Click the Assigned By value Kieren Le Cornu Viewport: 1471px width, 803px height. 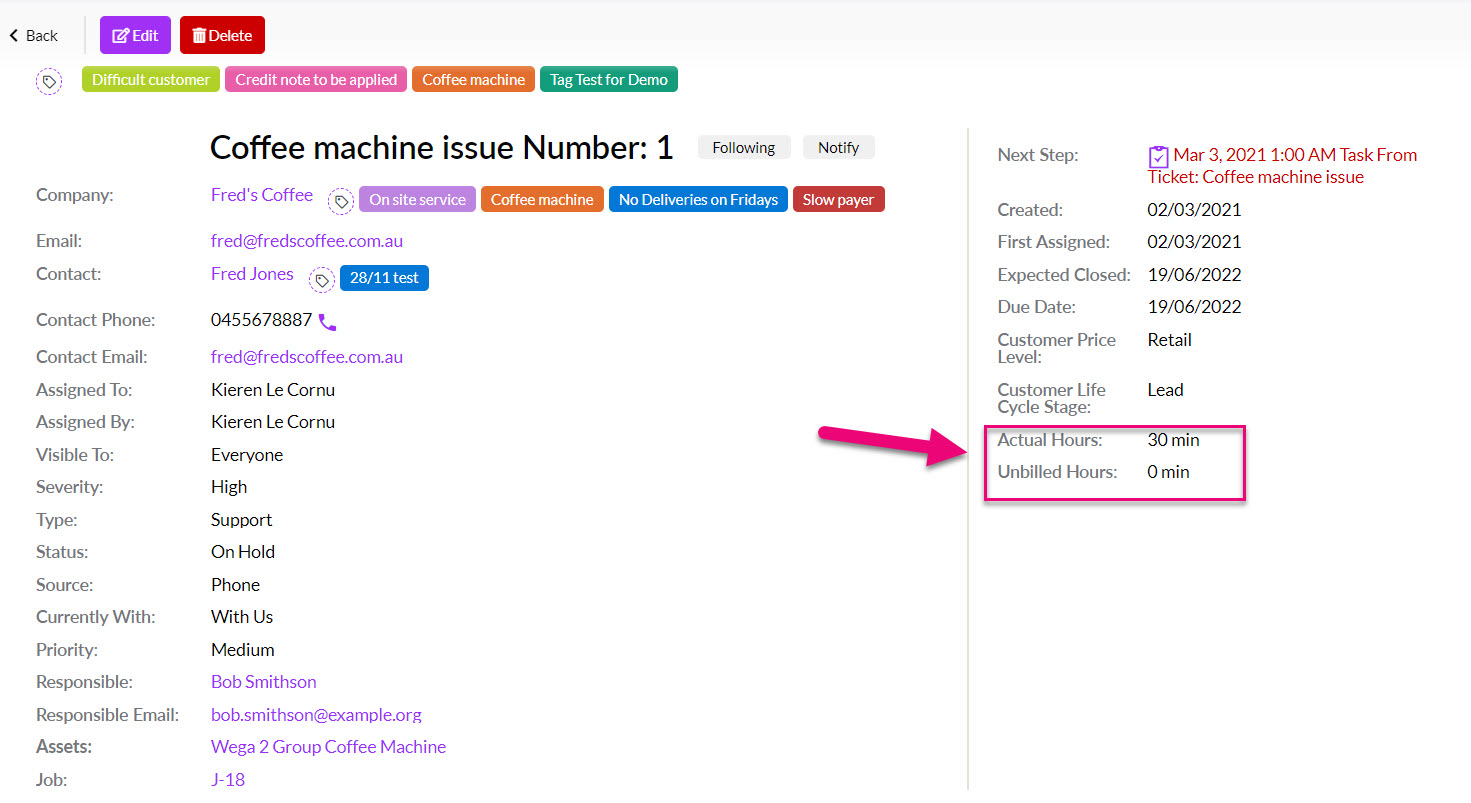pyautogui.click(x=273, y=422)
